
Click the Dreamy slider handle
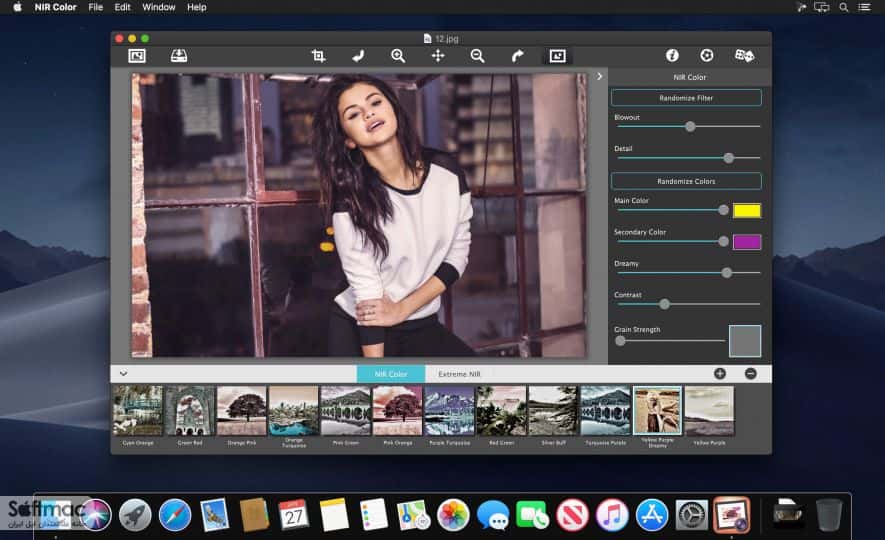727,273
